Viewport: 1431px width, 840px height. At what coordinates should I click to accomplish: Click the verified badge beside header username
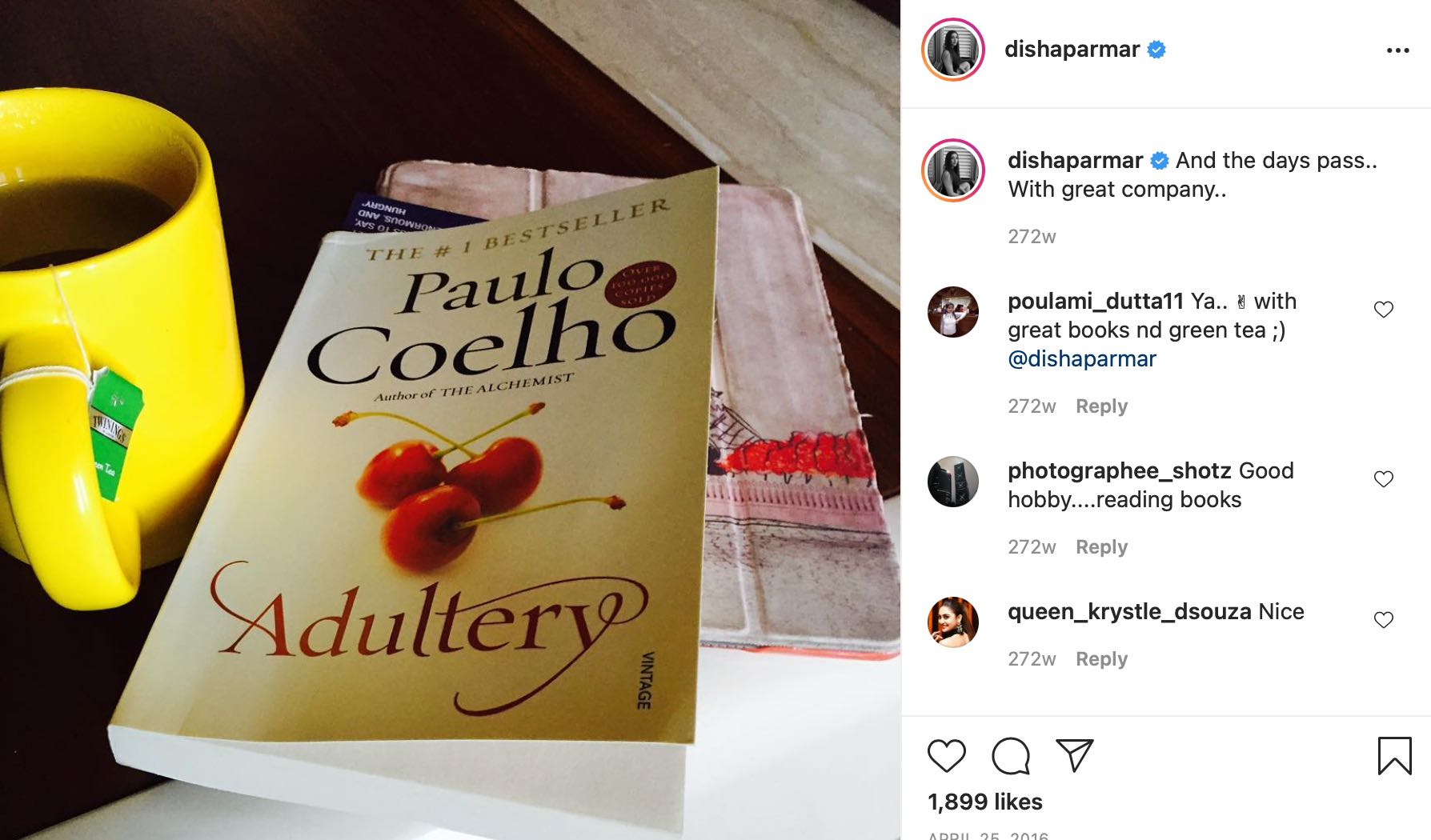[x=1156, y=50]
